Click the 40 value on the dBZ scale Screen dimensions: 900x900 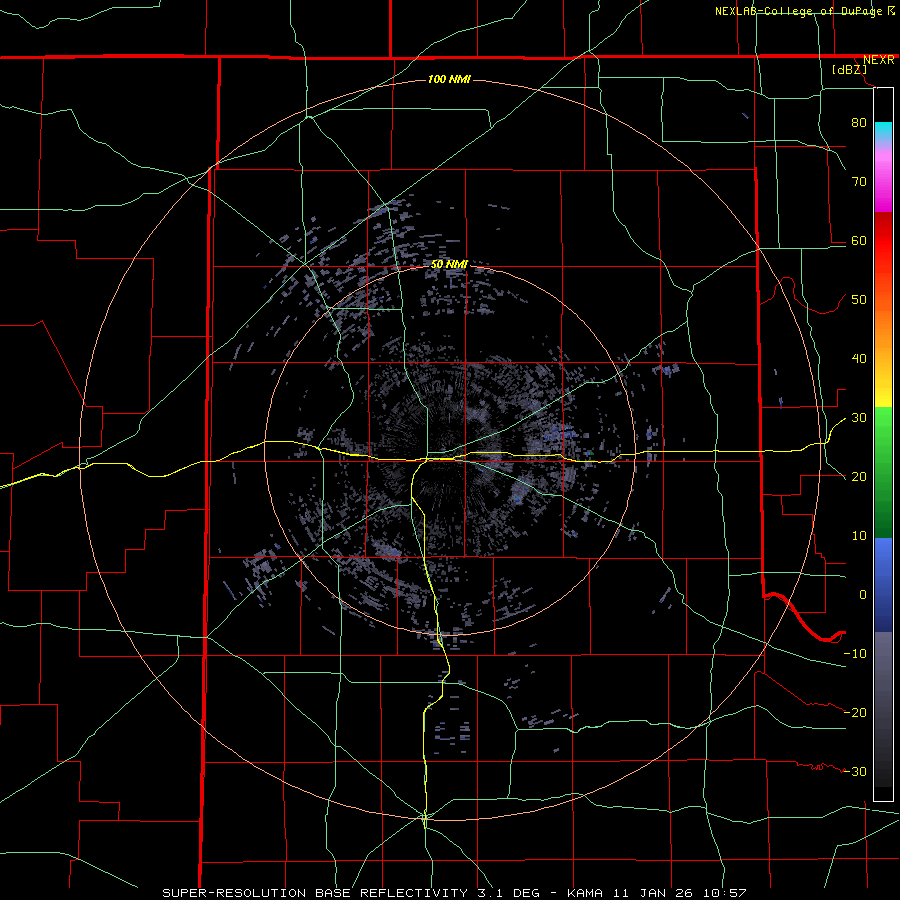click(859, 359)
